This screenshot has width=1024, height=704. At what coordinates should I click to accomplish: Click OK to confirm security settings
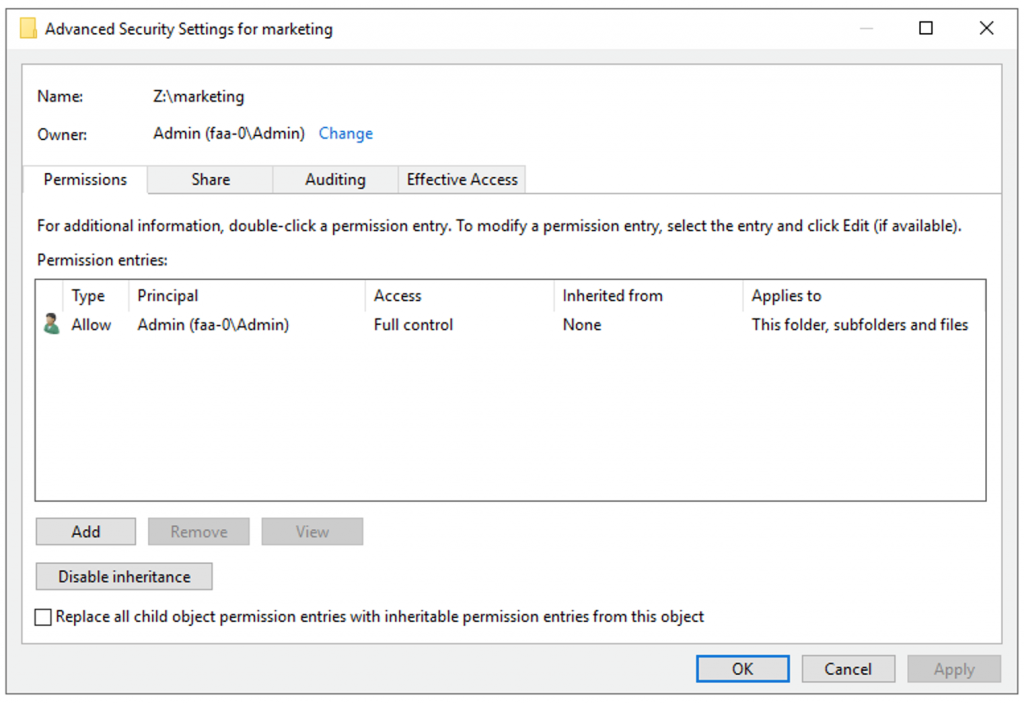[742, 668]
